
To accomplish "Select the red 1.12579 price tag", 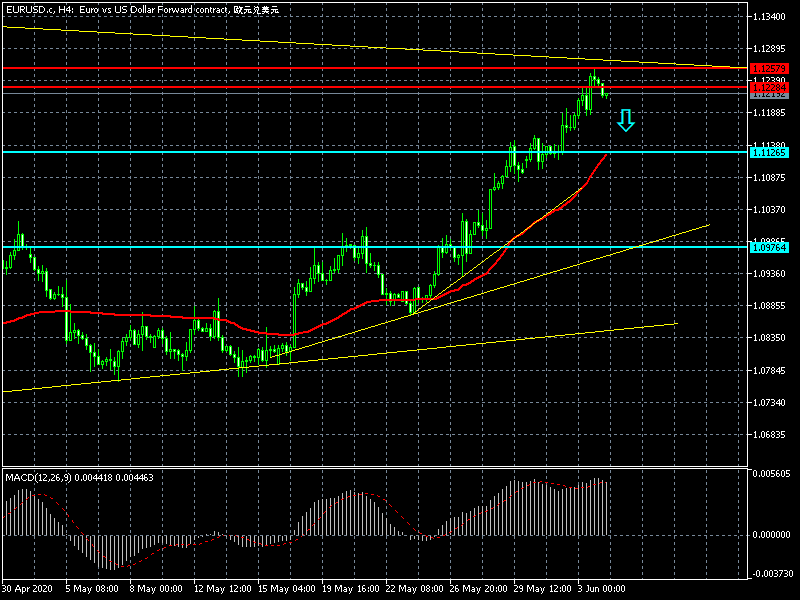I will pos(769,68).
